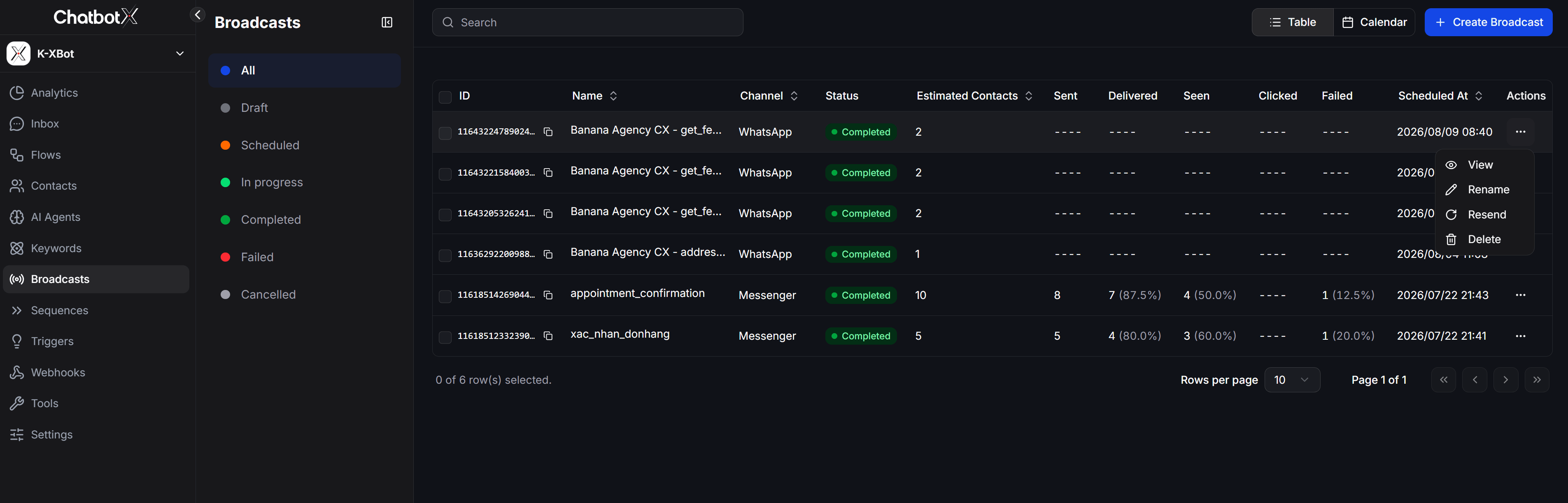Screen dimensions: 1568x503
Task: Filter broadcasts by Failed status
Action: pyautogui.click(x=304, y=257)
